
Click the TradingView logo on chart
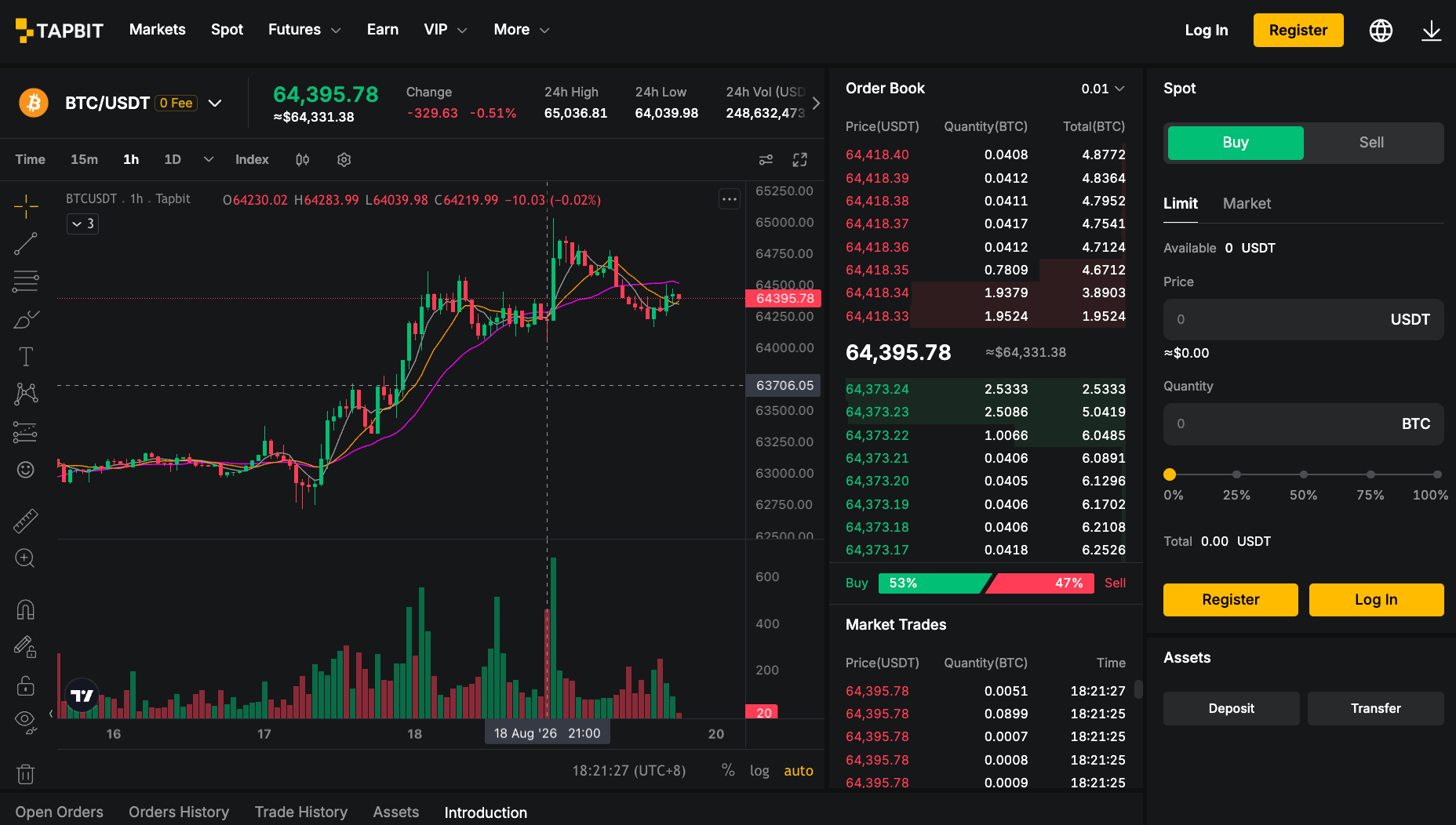82,696
